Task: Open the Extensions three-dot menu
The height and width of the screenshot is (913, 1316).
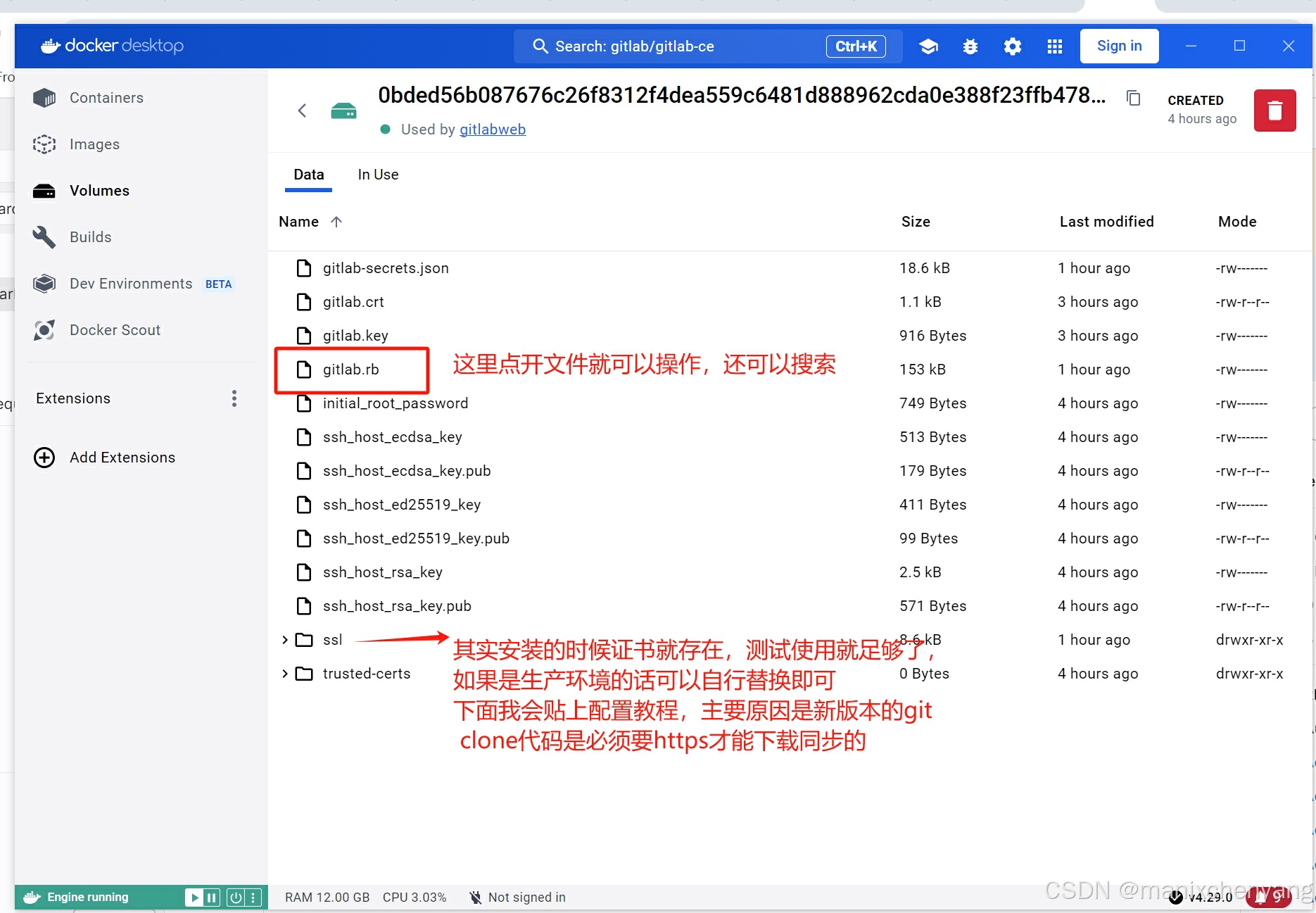Action: point(234,398)
